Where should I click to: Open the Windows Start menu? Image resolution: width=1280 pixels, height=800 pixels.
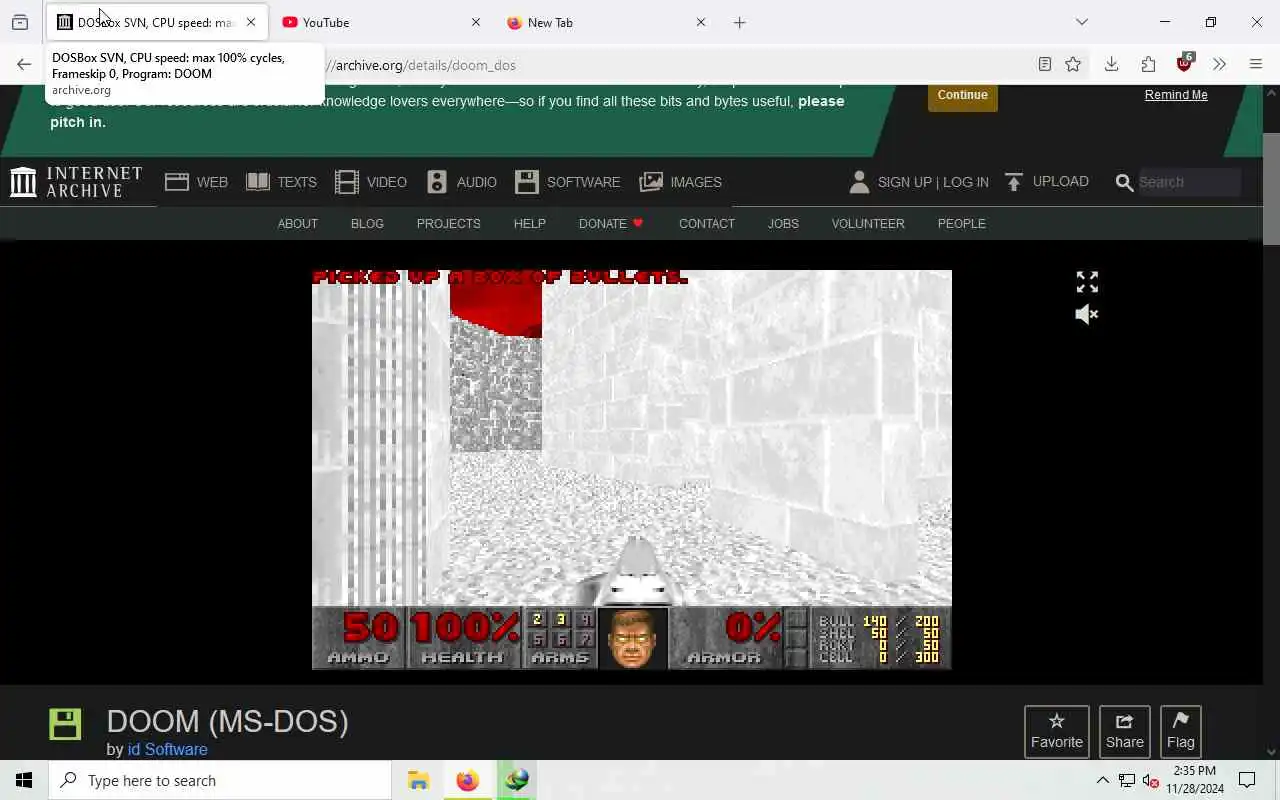(24, 780)
